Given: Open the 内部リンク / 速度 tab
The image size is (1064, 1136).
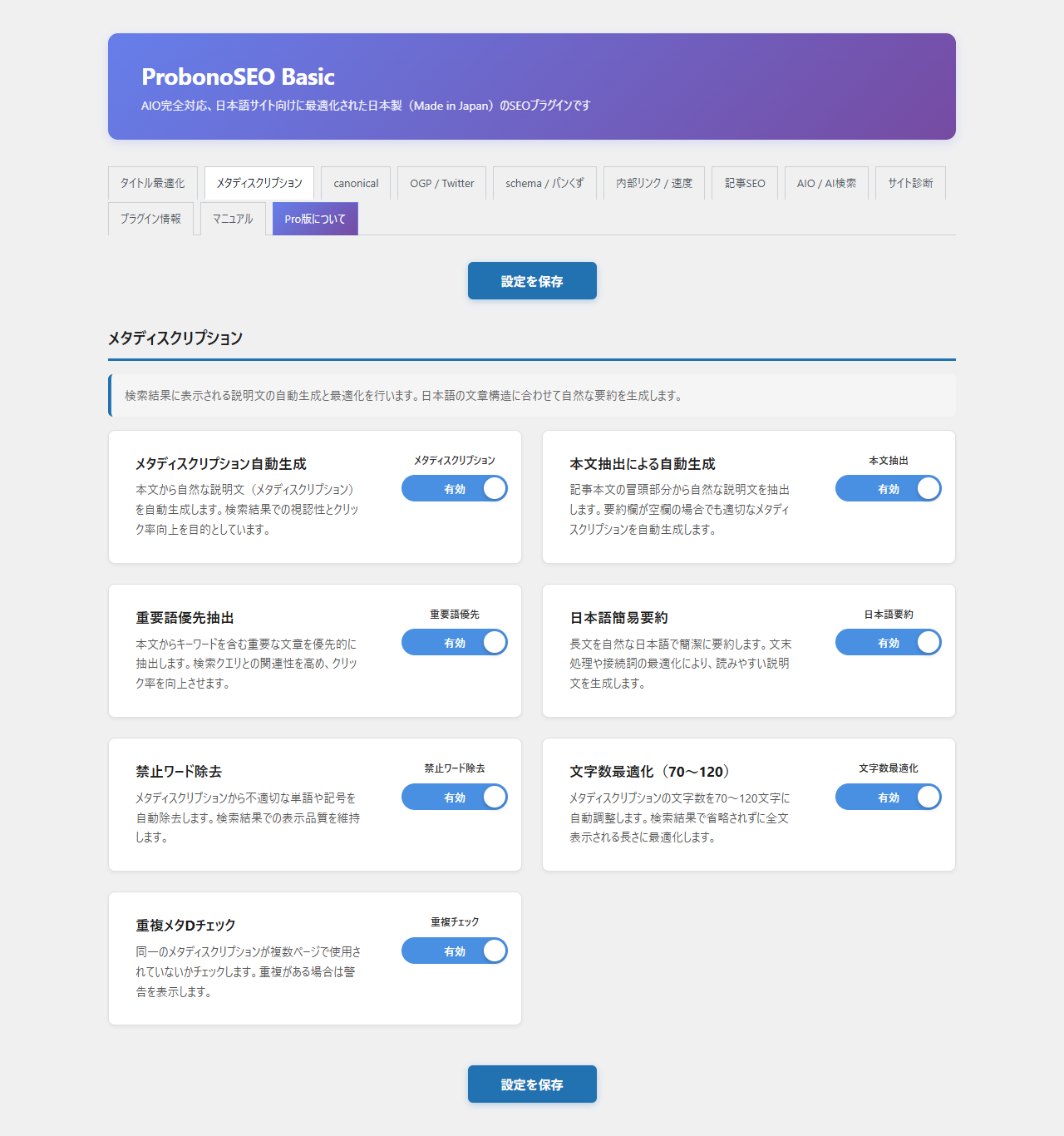Looking at the screenshot, I should pos(654,183).
